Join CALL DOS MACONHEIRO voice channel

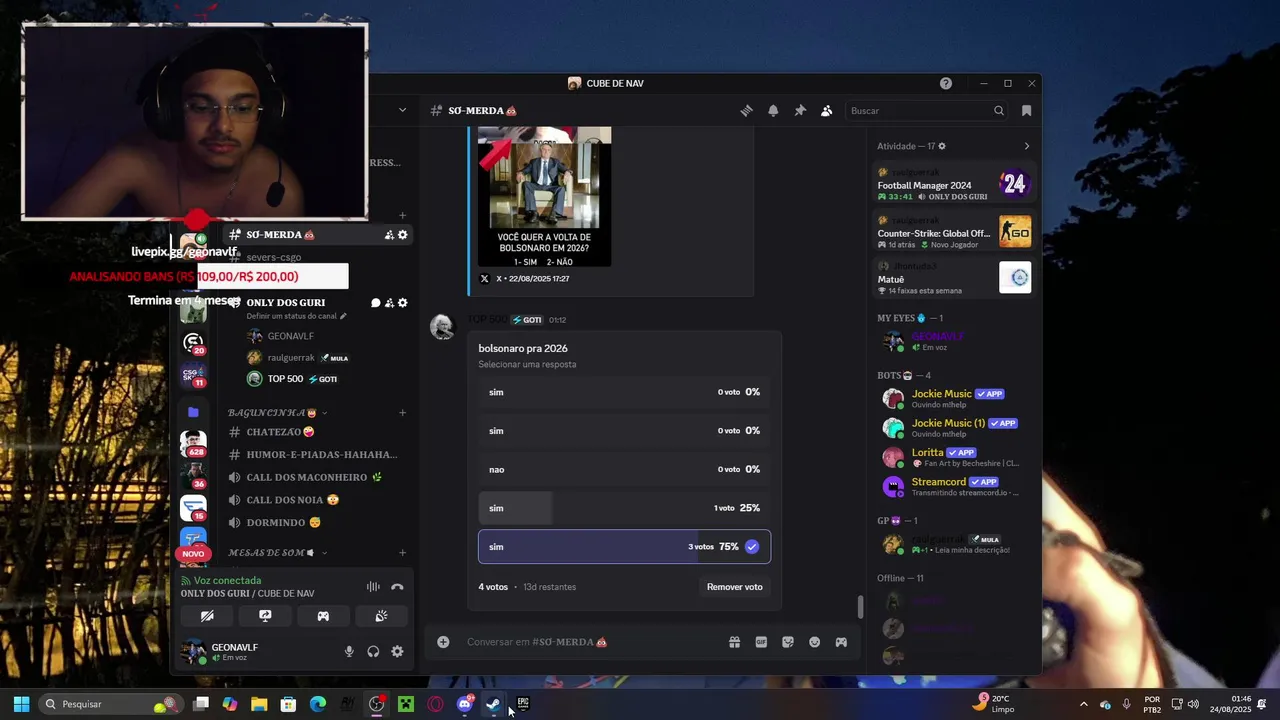315,477
